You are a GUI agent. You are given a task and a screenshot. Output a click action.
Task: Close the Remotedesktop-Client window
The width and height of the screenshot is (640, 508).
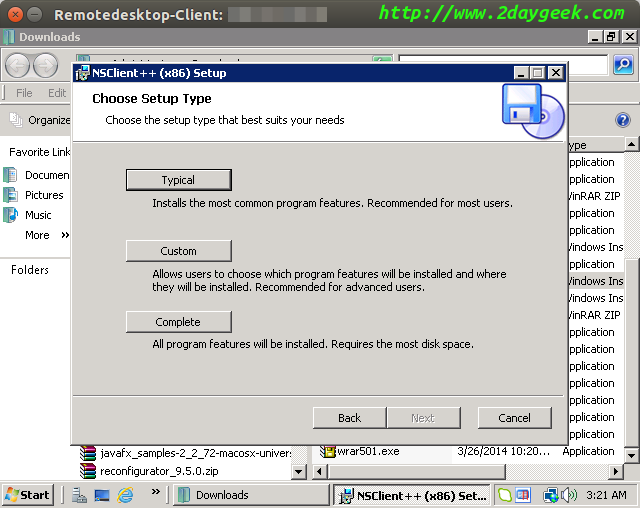coord(16,15)
